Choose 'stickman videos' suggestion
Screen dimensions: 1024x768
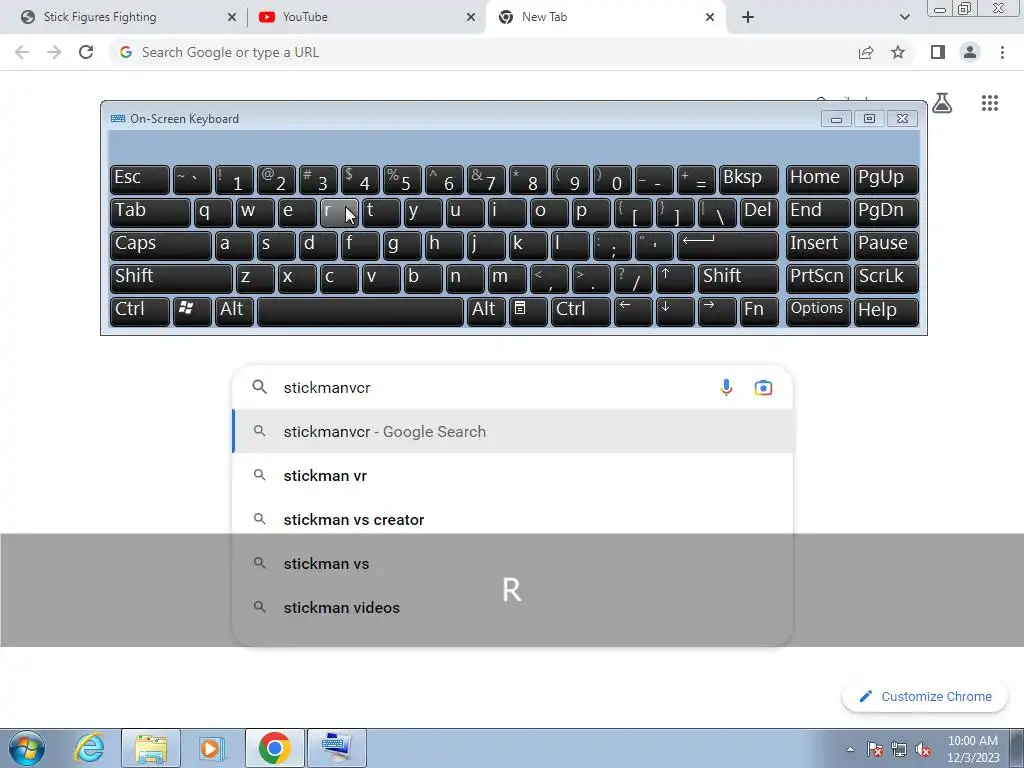pos(513,607)
